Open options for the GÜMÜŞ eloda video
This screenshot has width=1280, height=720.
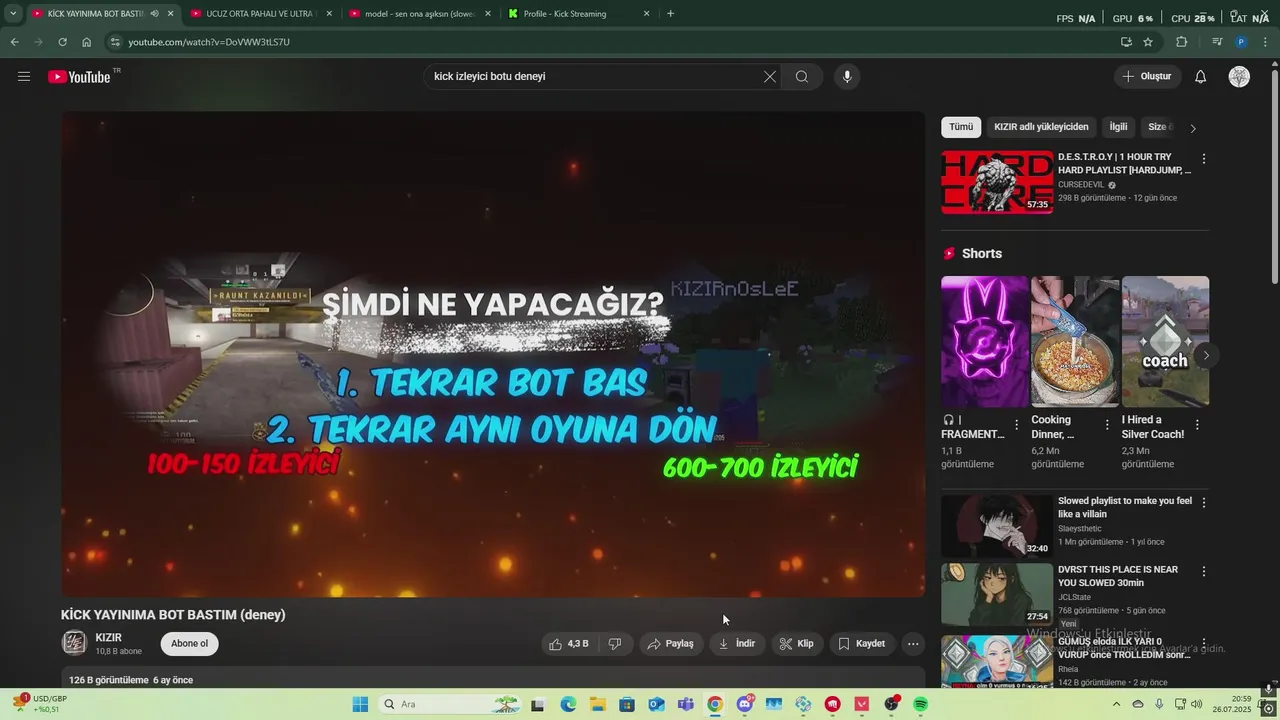point(1204,643)
